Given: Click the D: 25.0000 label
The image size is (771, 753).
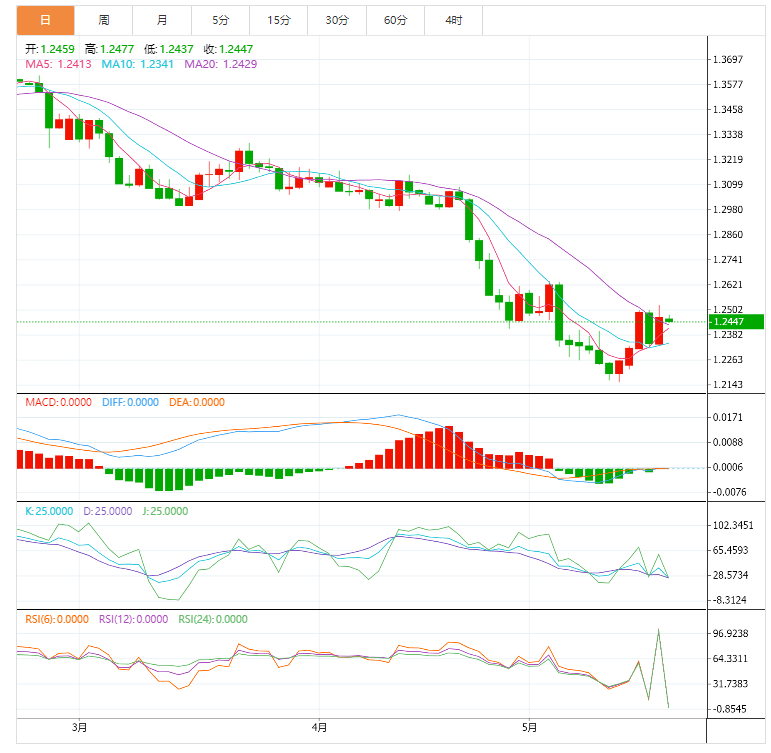Looking at the screenshot, I should (108, 511).
